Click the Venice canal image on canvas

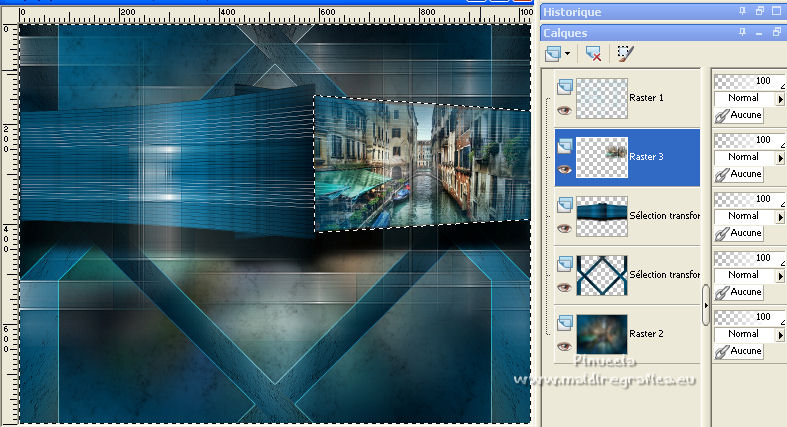(422, 164)
